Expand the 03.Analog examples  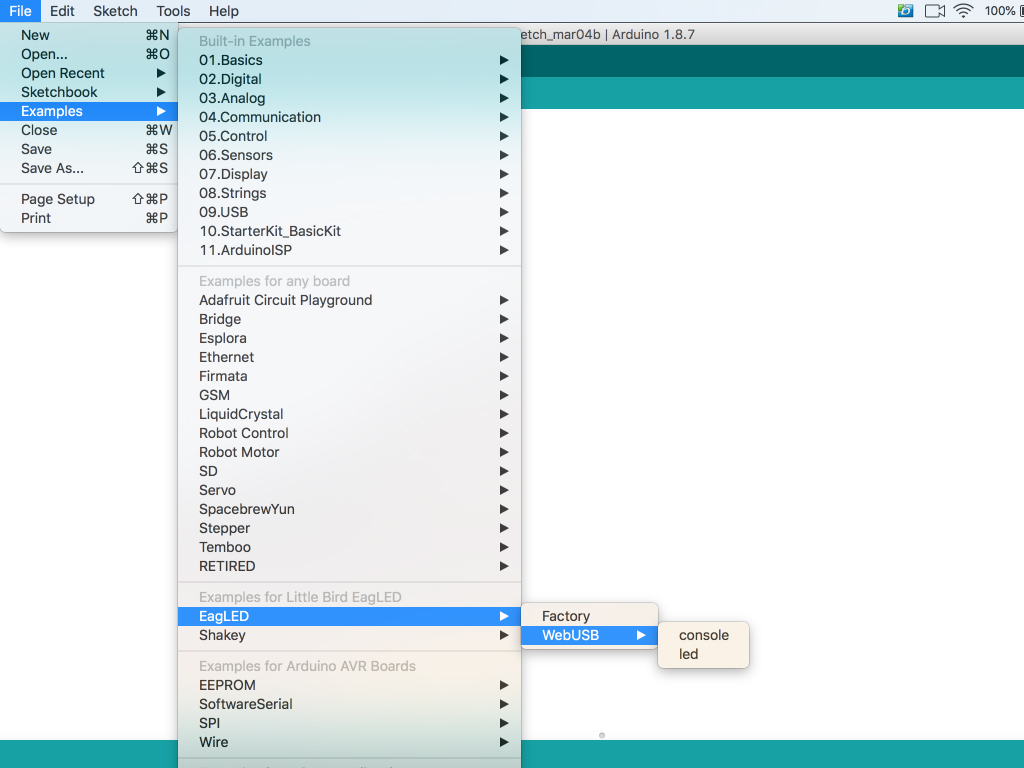tap(349, 98)
